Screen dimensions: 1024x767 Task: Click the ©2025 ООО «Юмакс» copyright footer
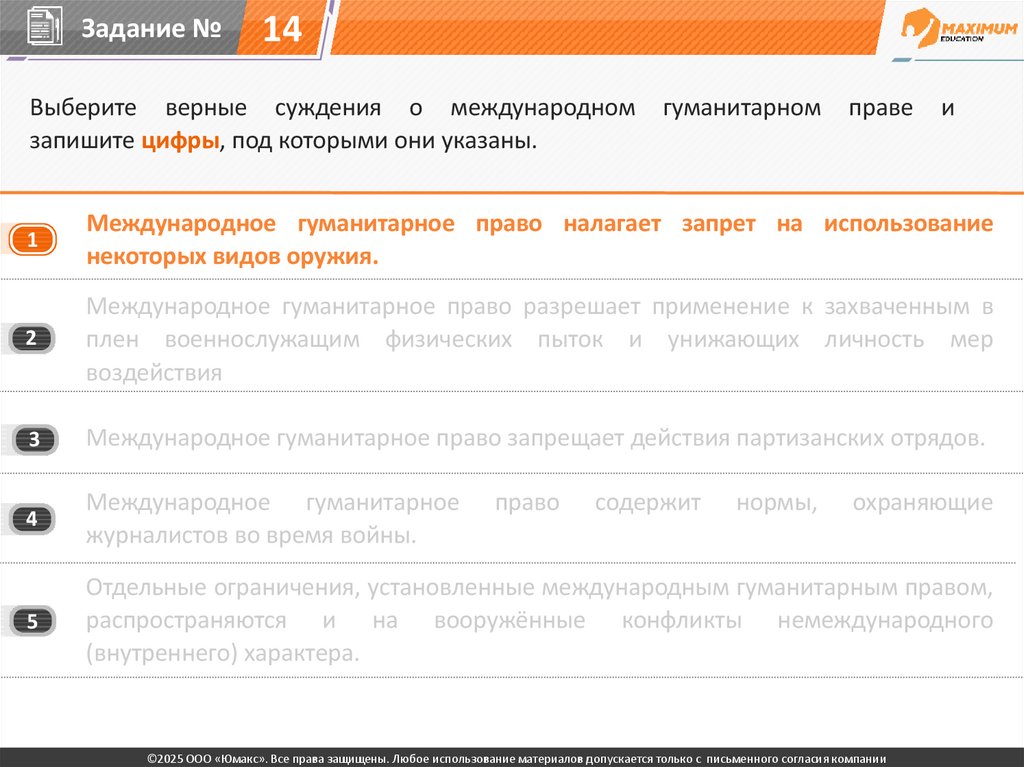coord(517,759)
